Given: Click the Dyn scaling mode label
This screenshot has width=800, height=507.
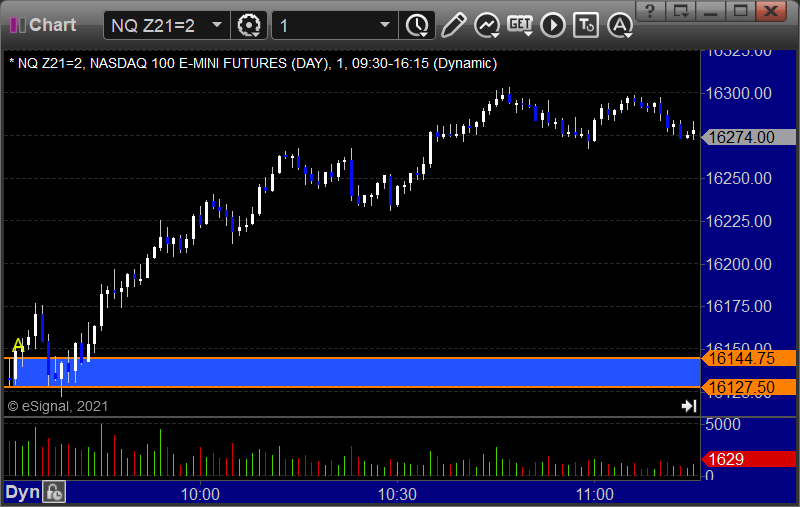Looking at the screenshot, I should (x=22, y=493).
